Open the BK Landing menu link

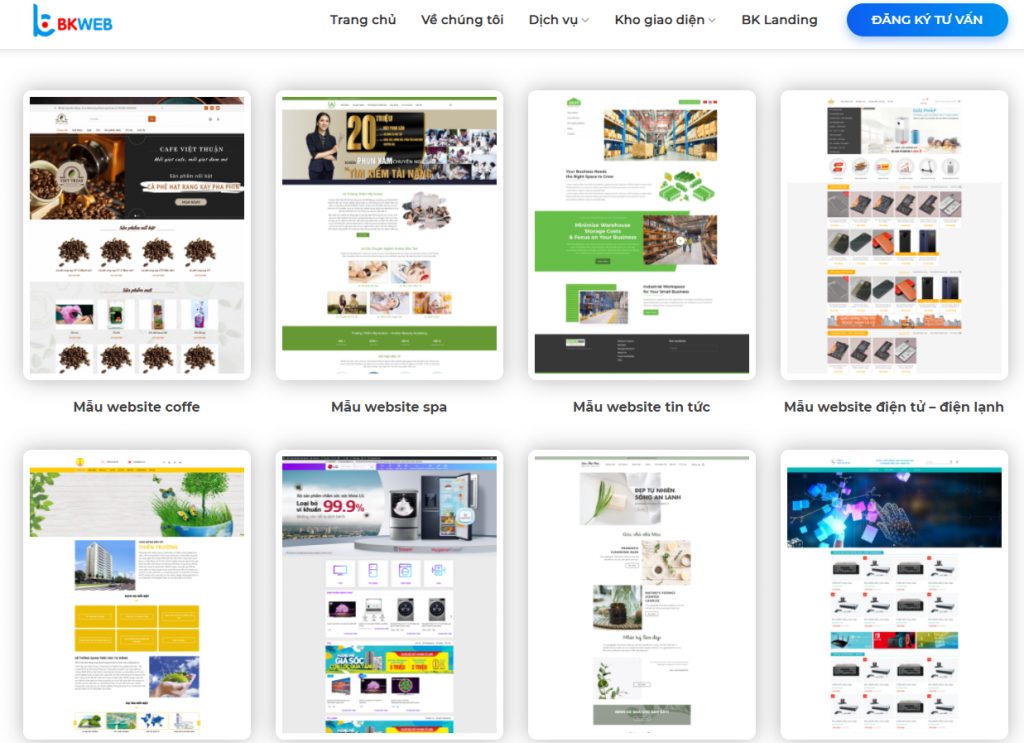pyautogui.click(x=779, y=20)
